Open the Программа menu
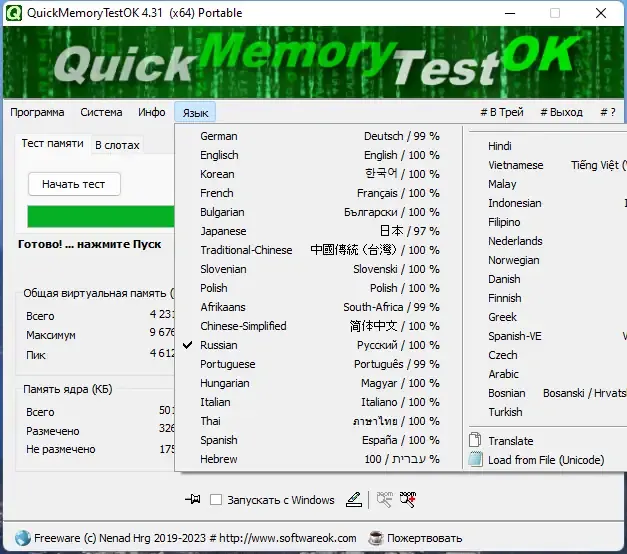This screenshot has height=554, width=627. (x=37, y=112)
